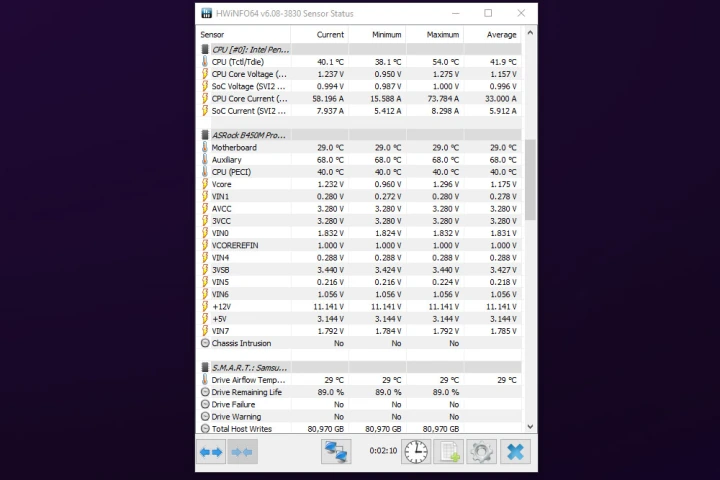Click the SoC Current lightning icon

click(x=205, y=111)
